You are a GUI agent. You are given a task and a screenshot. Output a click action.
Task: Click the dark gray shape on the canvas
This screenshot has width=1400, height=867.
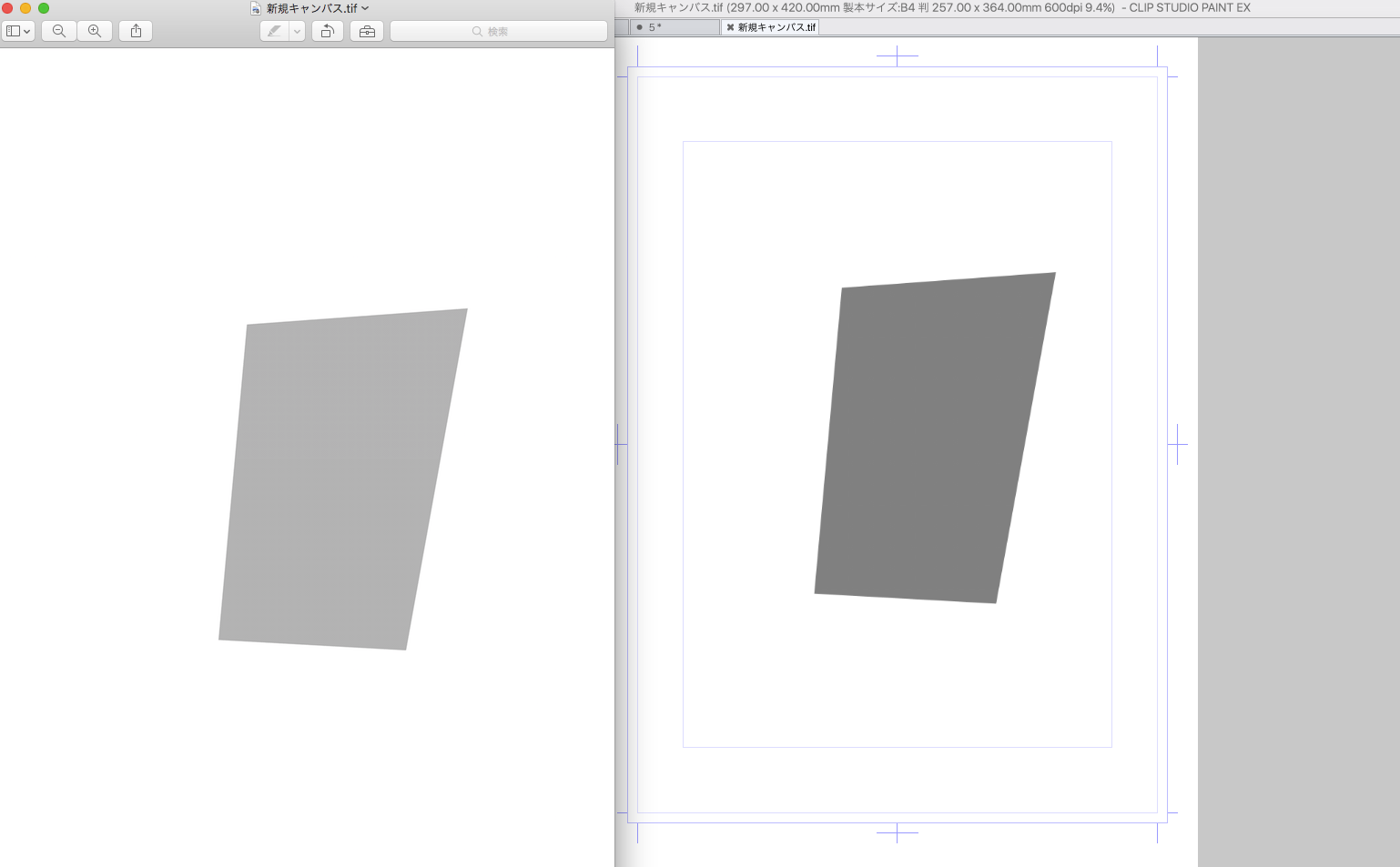pos(933,439)
